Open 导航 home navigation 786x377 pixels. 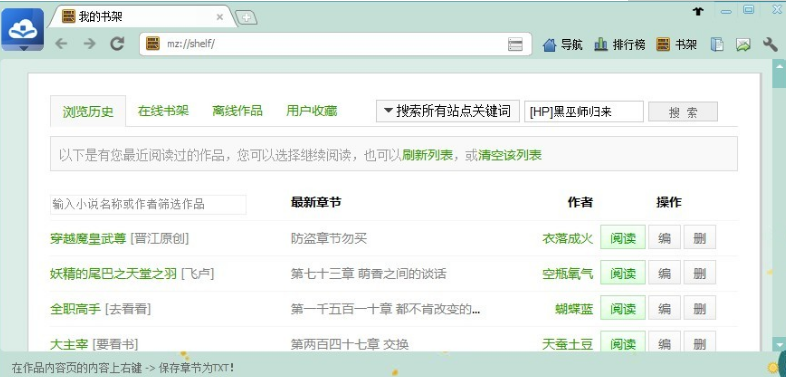(x=562, y=45)
